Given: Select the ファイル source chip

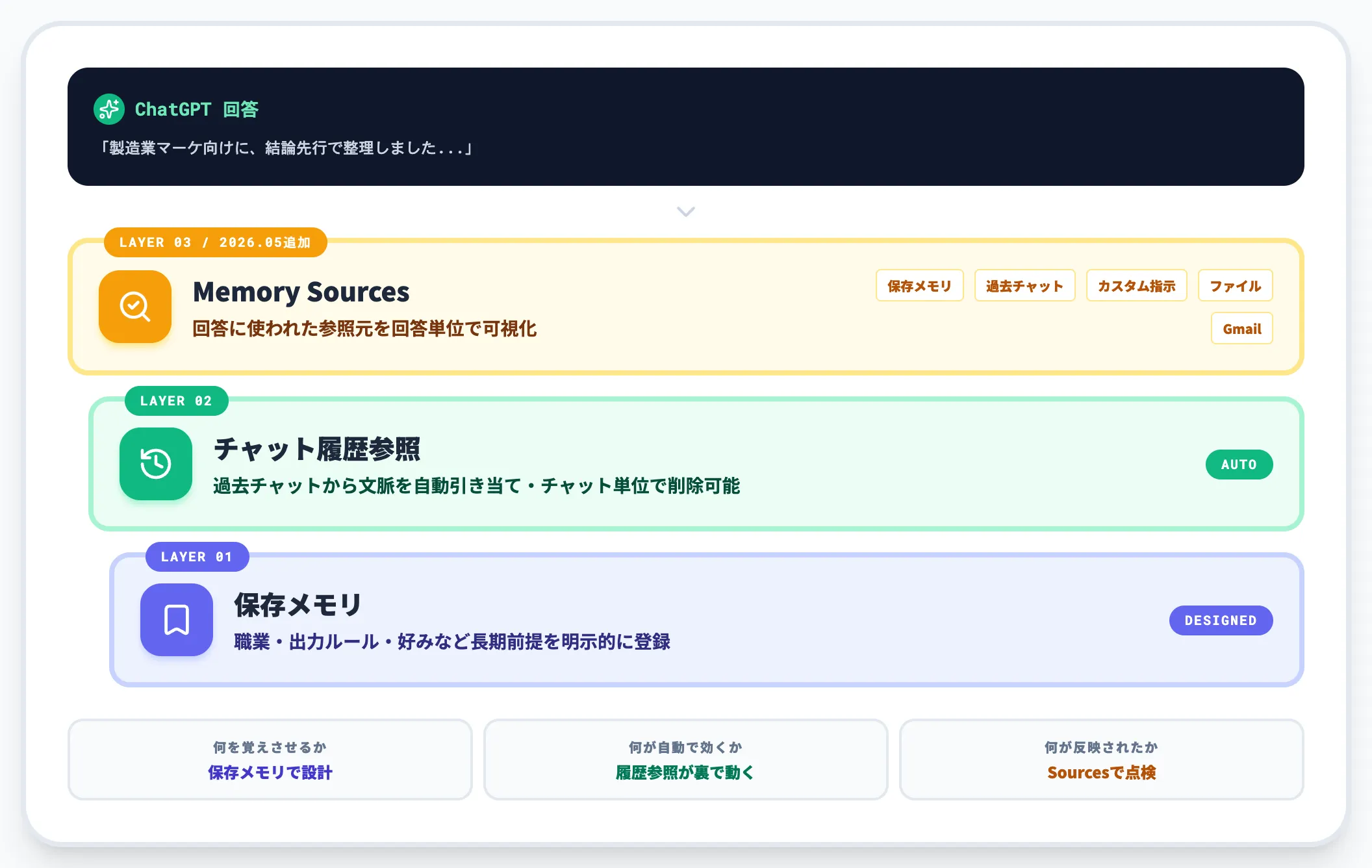Looking at the screenshot, I should coord(1235,286).
